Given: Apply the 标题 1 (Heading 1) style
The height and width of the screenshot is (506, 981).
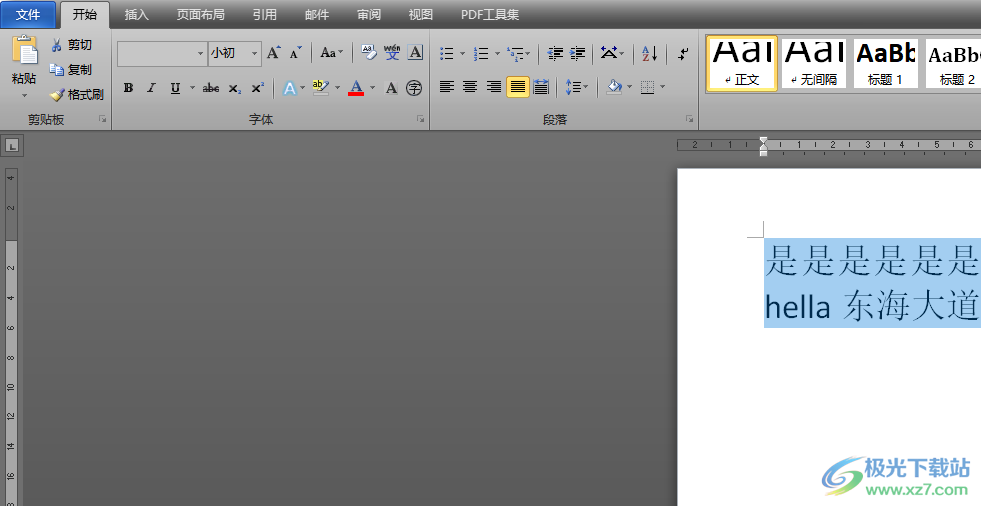Looking at the screenshot, I should tap(885, 63).
